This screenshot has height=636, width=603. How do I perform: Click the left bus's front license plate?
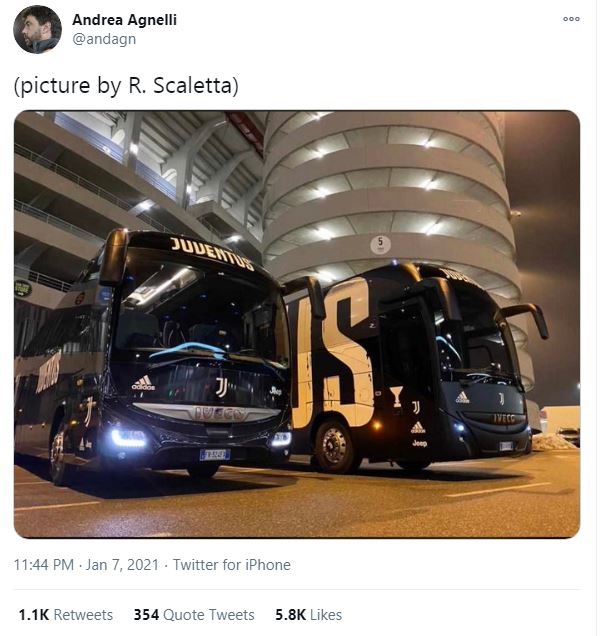coord(214,455)
